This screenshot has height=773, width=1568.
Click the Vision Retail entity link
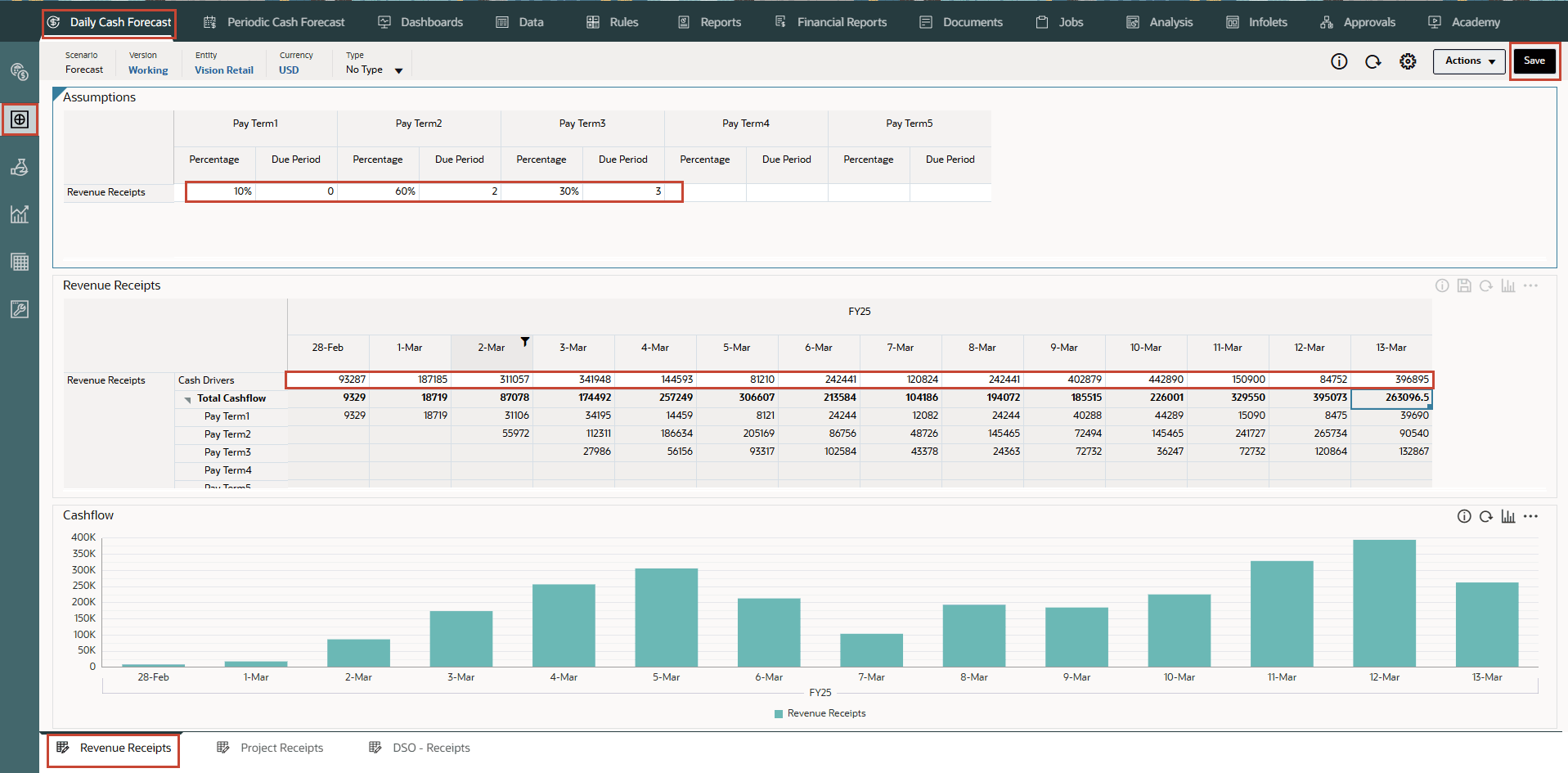tap(223, 70)
